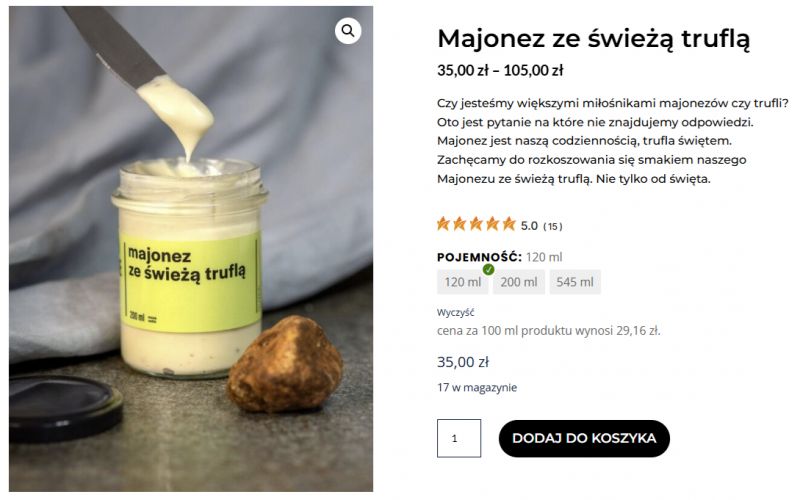
Task: View the mayonnaise jar product photo
Action: (191, 249)
